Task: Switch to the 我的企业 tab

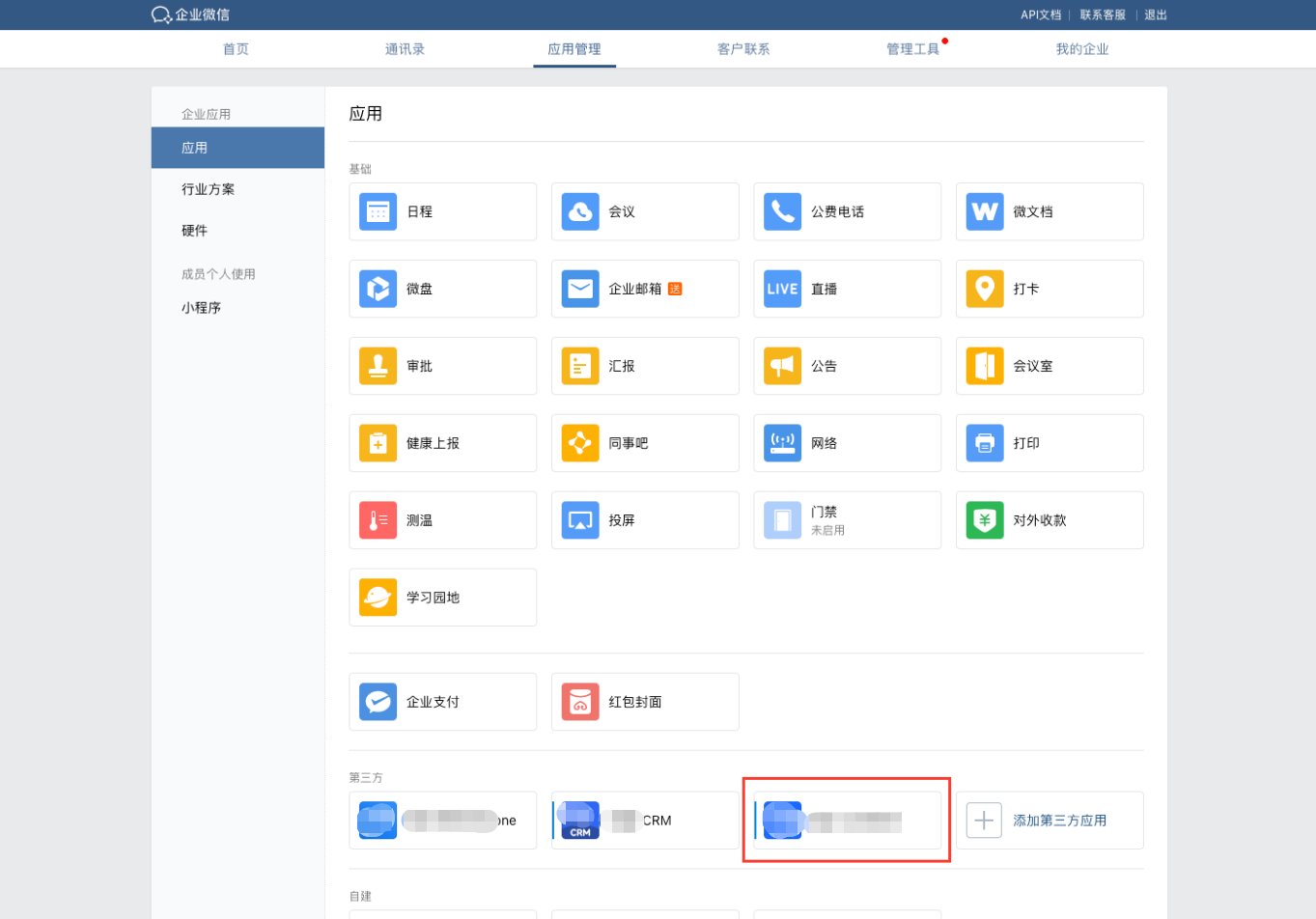Action: coord(1081,49)
